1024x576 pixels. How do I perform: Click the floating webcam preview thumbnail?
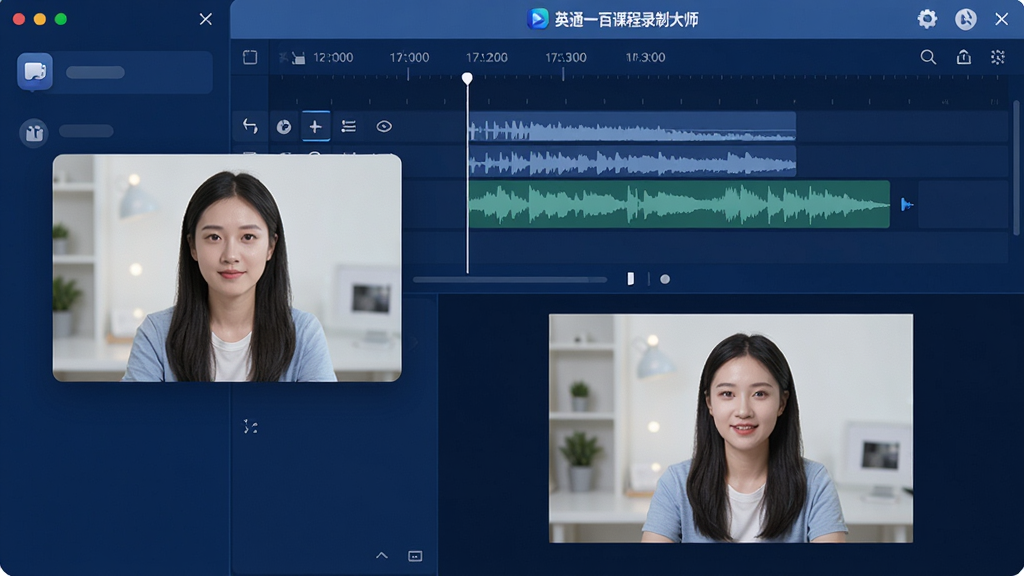[227, 268]
